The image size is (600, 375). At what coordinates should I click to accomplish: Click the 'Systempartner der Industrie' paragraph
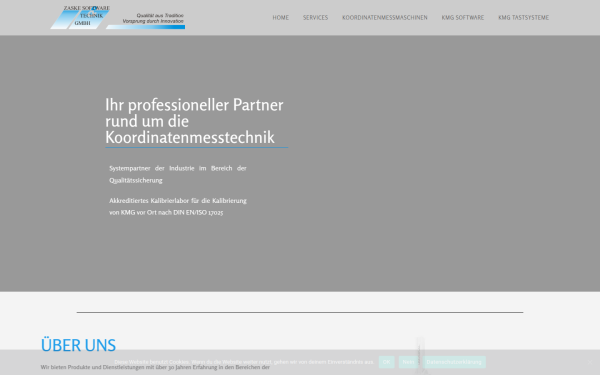tap(178, 174)
